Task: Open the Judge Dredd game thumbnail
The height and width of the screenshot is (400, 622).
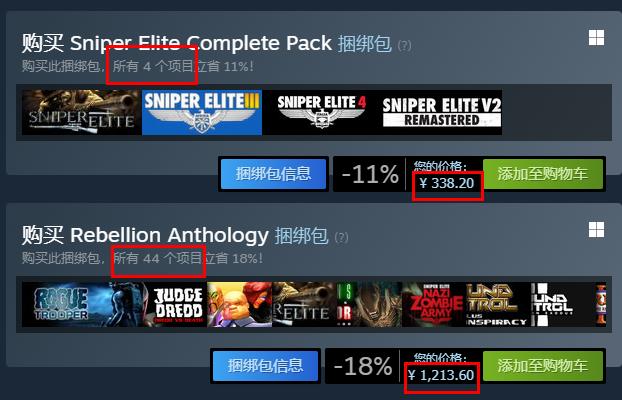Action: tap(175, 305)
